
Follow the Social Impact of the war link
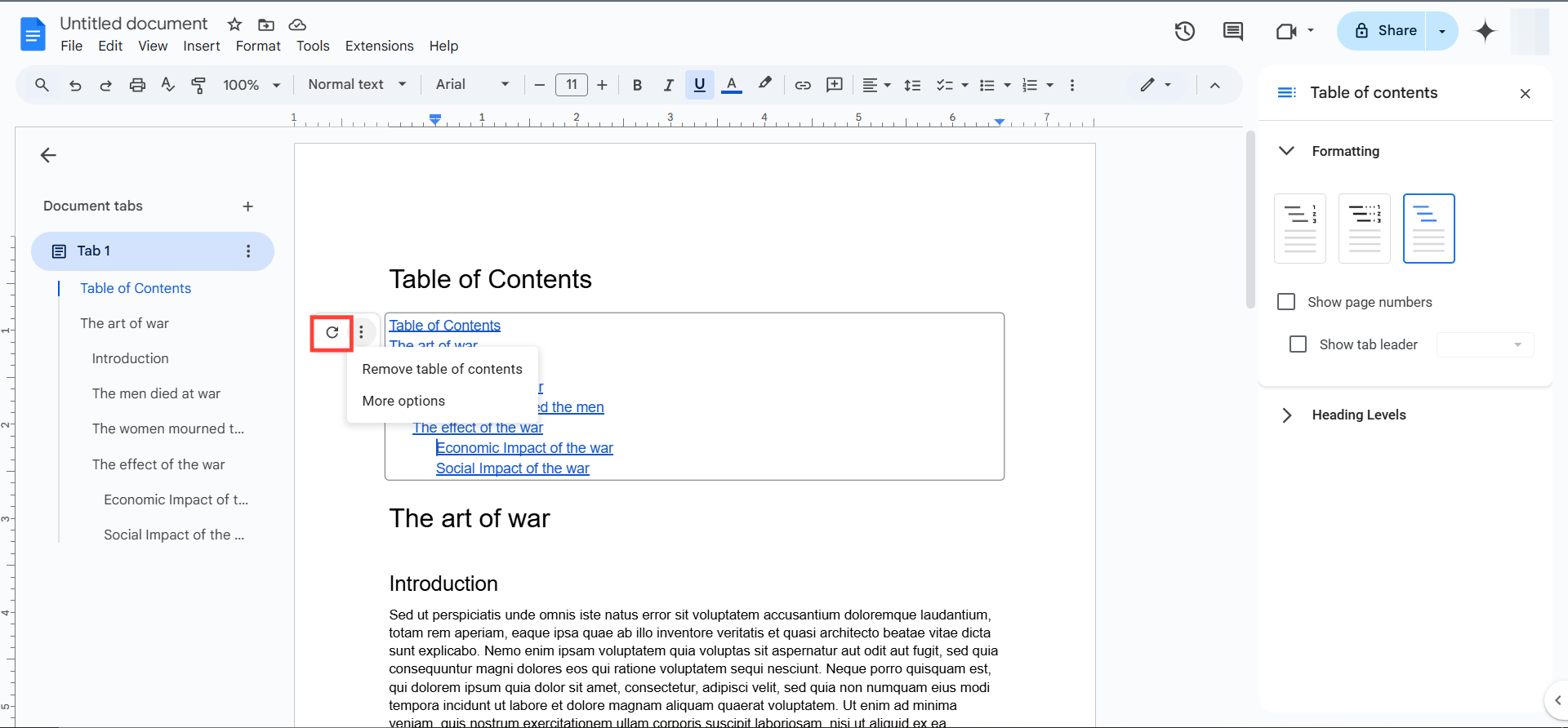click(512, 468)
